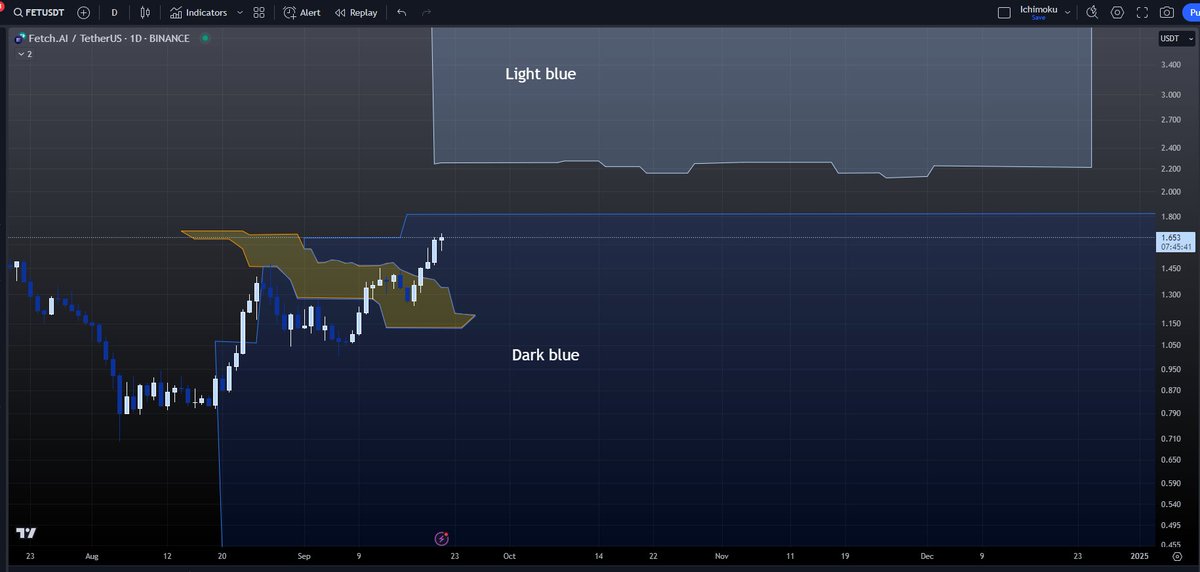
Task: Open the indicator templates grid icon
Action: click(x=260, y=13)
